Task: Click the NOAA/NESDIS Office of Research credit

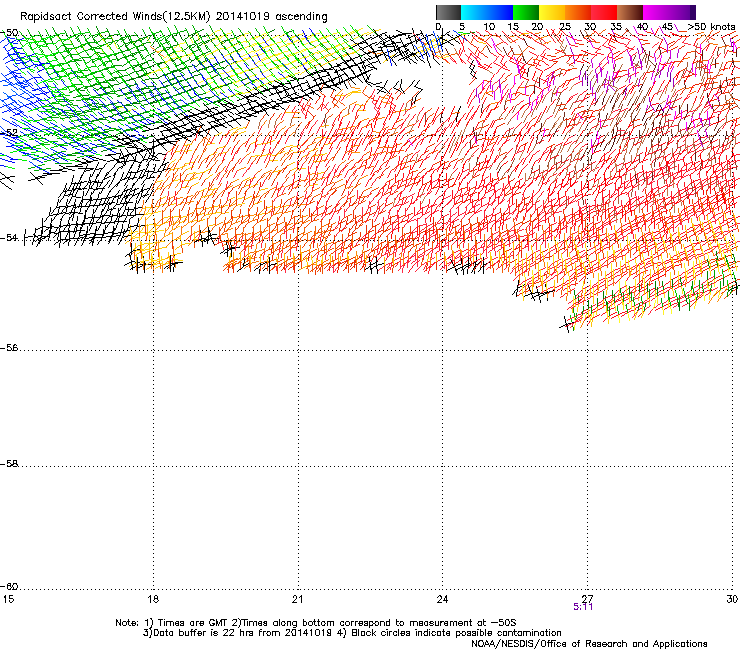Action: pyautogui.click(x=589, y=643)
